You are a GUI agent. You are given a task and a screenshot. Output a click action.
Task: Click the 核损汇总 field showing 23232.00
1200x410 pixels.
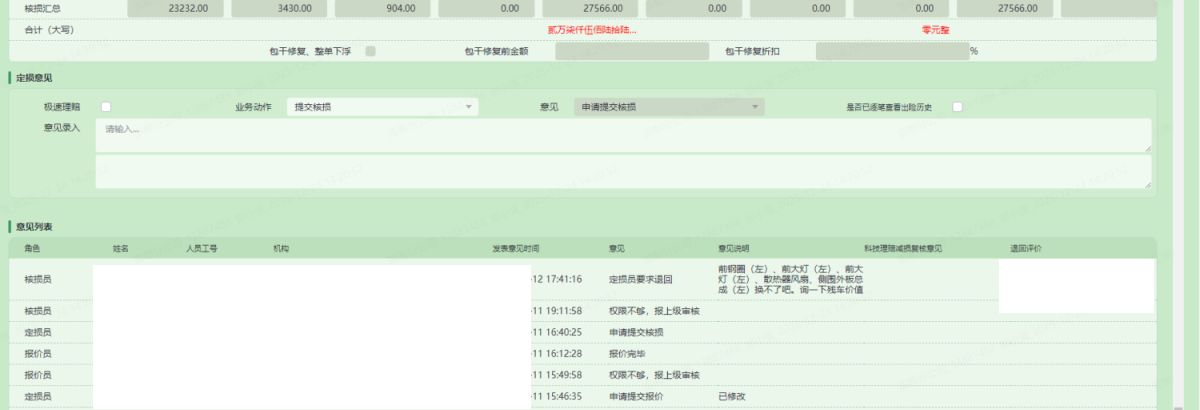pyautogui.click(x=176, y=9)
